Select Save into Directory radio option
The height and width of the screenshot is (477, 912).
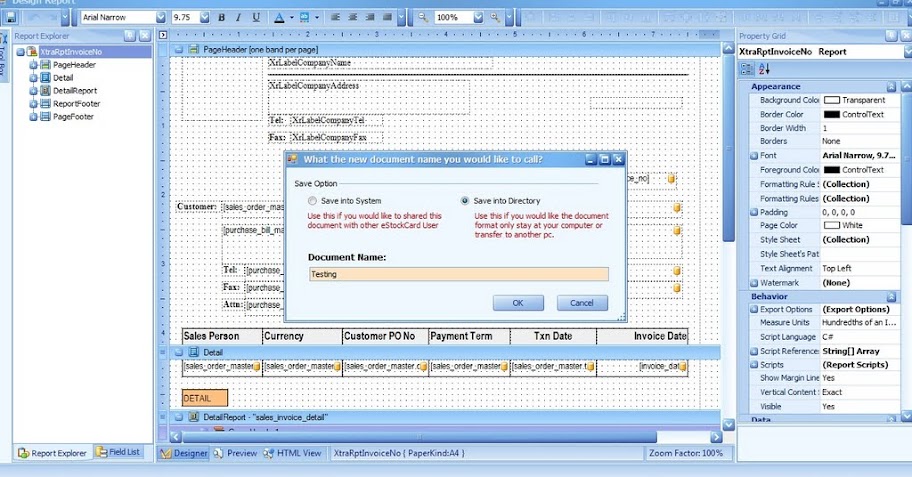(x=465, y=201)
